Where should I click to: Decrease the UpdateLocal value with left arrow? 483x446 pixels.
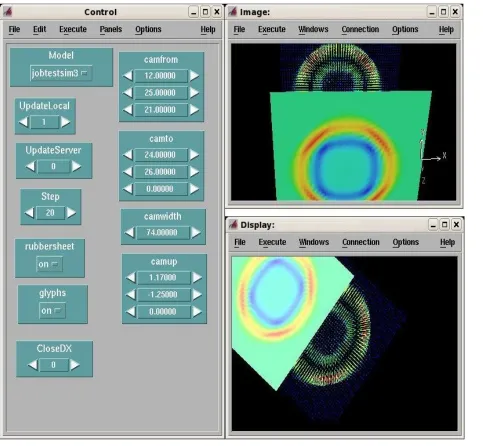coord(23,122)
